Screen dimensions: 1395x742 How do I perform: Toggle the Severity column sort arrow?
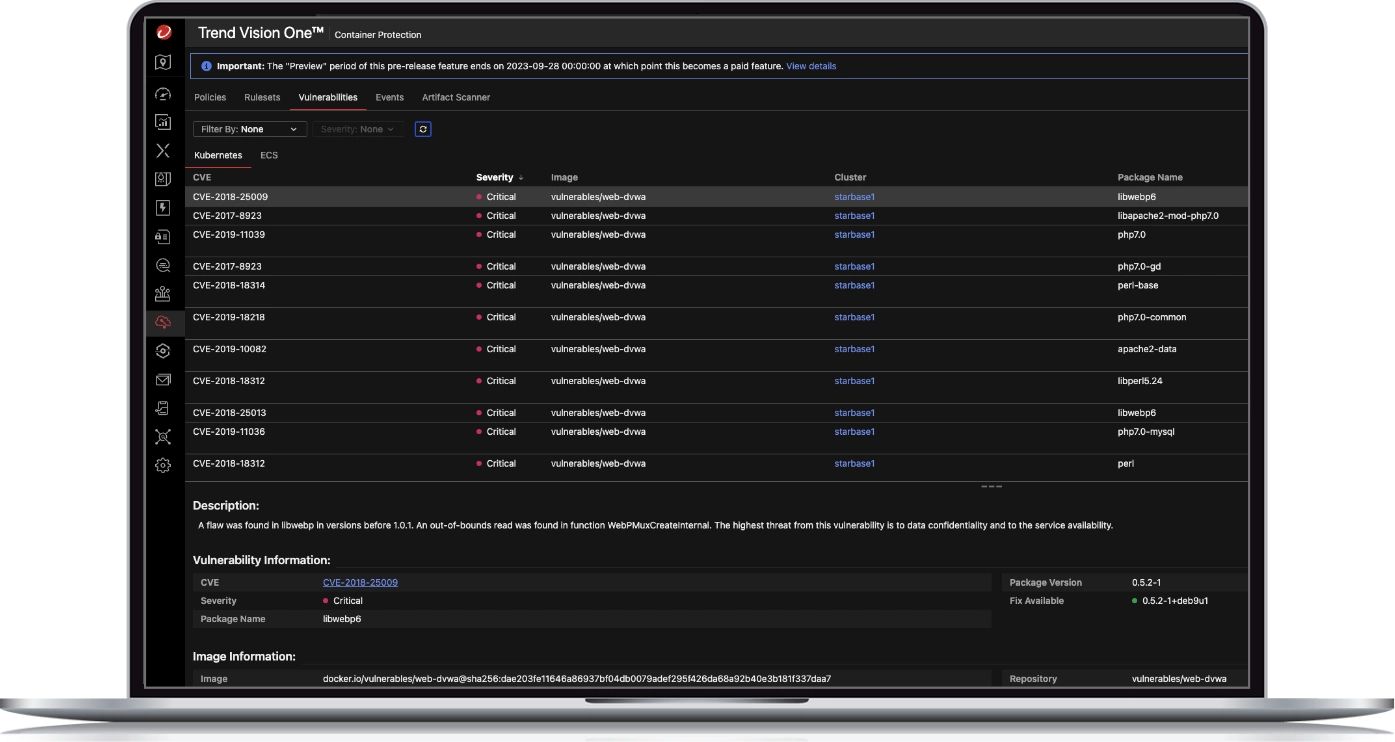pyautogui.click(x=521, y=178)
